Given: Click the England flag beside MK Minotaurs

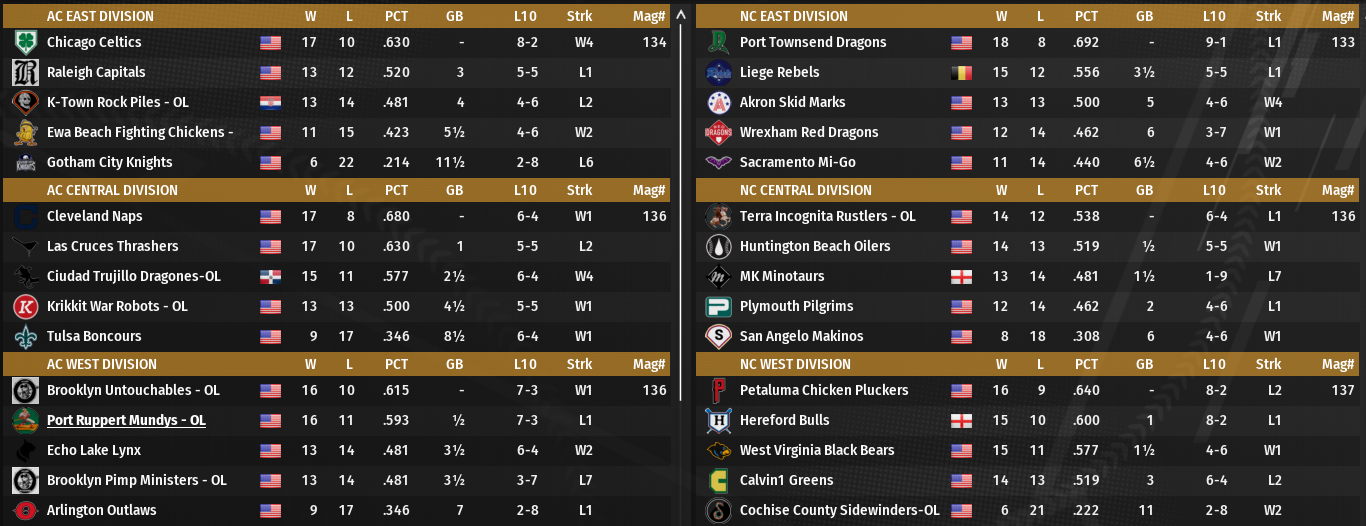Looking at the screenshot, I should pyautogui.click(x=961, y=277).
